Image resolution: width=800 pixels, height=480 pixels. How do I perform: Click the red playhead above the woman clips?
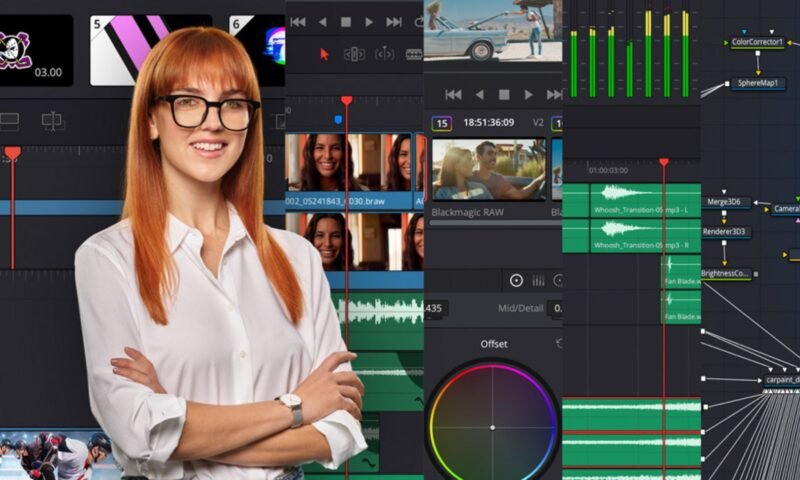(x=347, y=100)
